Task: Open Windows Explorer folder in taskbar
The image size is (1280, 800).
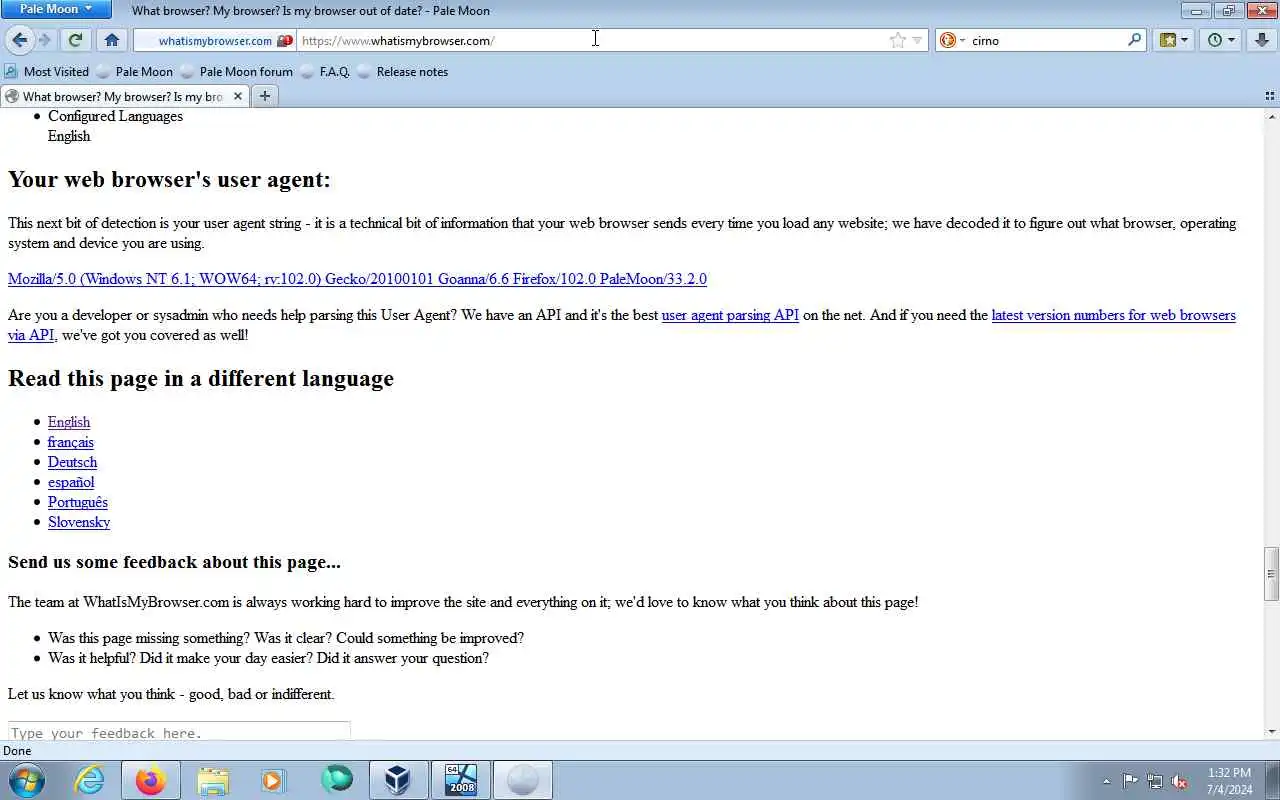Action: (x=213, y=780)
